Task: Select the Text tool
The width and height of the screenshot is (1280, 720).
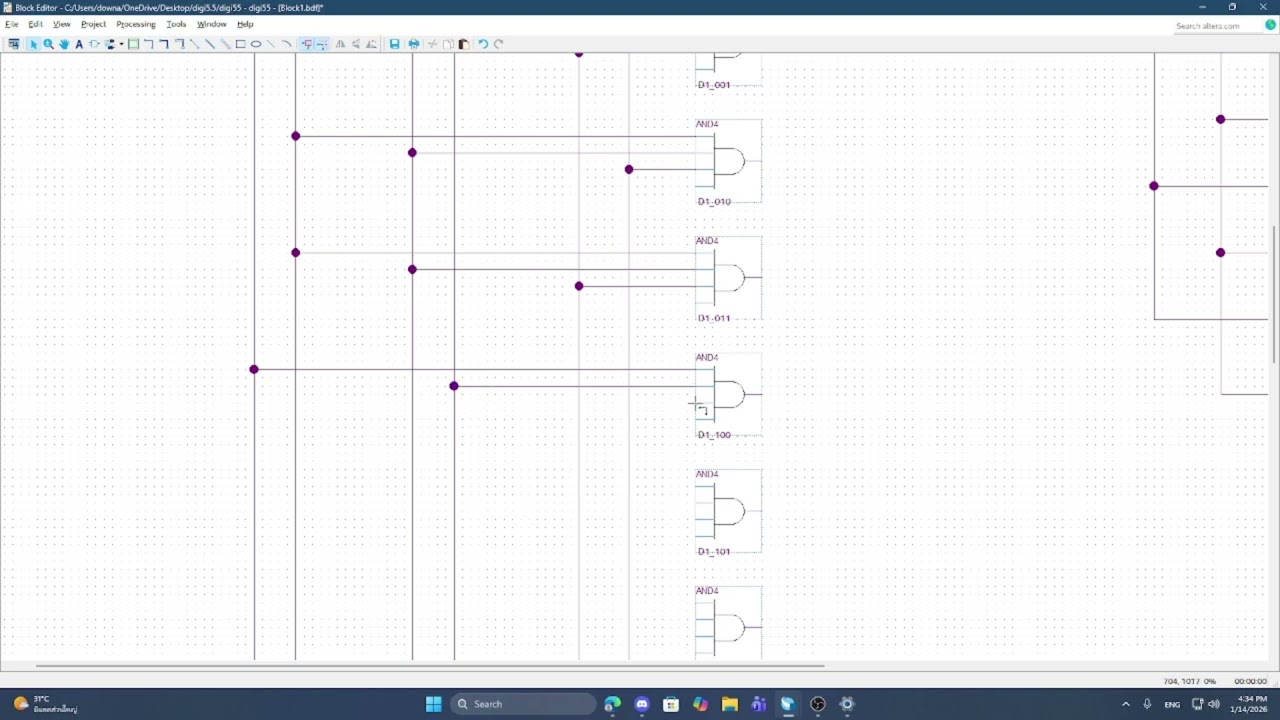Action: tap(79, 44)
